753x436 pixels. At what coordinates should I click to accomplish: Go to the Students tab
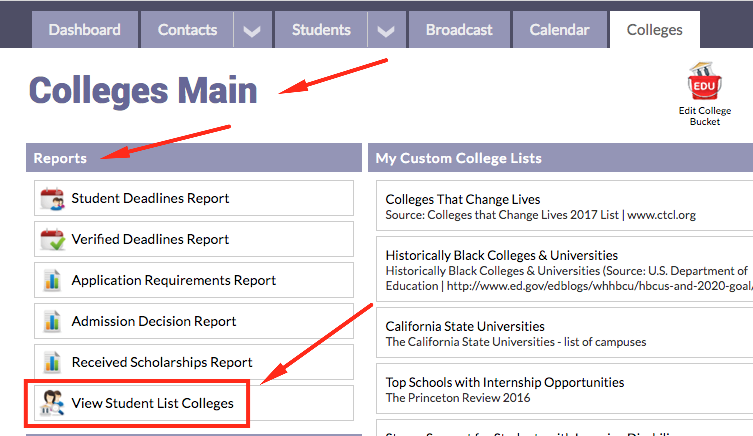tap(321, 30)
